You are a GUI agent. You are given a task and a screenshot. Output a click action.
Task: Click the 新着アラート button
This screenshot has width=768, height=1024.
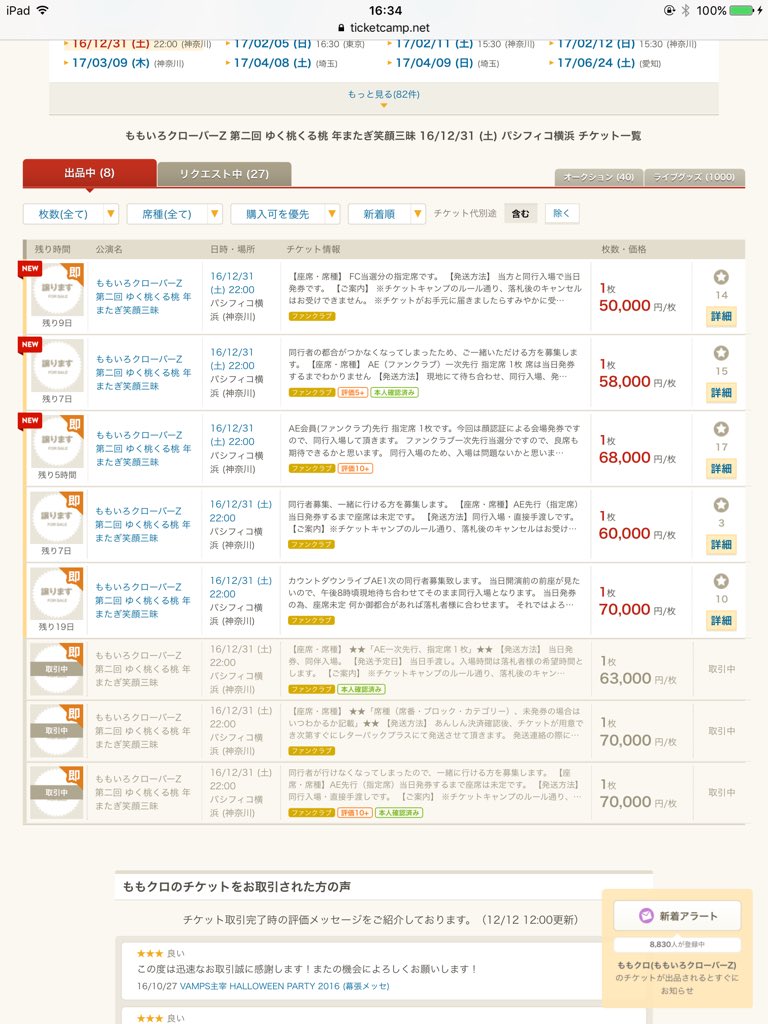coord(677,916)
